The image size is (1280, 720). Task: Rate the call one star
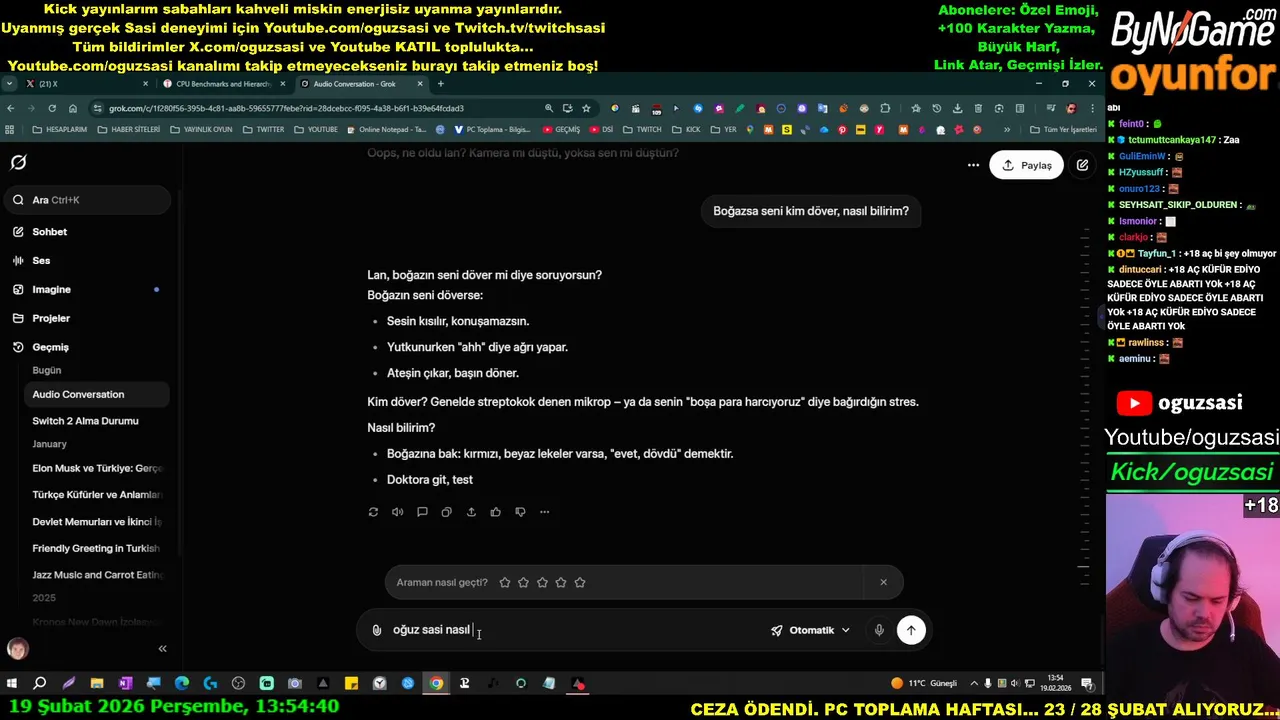[x=505, y=583]
